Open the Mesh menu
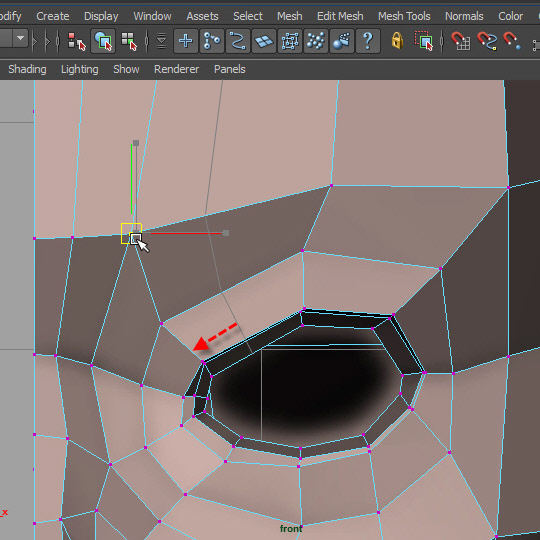Image resolution: width=540 pixels, height=540 pixels. (290, 16)
